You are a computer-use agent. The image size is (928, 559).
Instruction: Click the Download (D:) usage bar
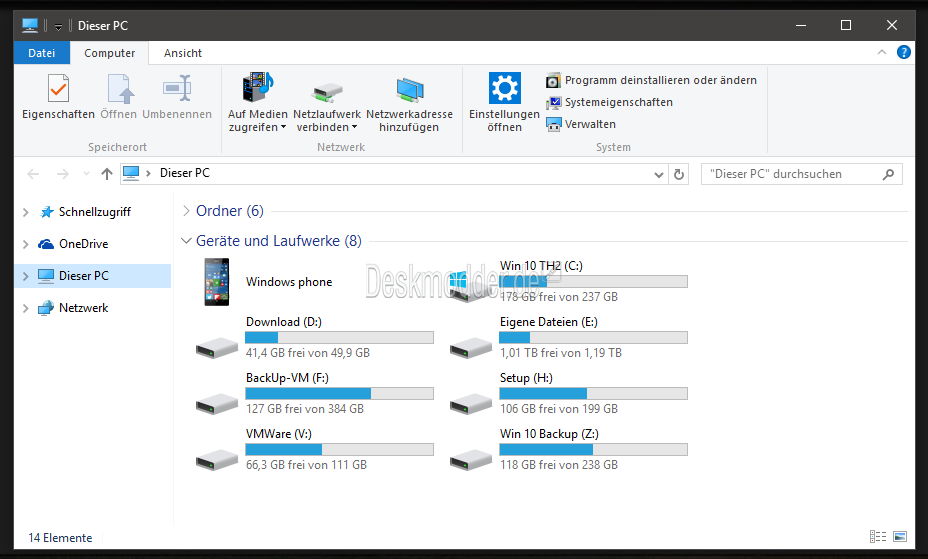340,337
